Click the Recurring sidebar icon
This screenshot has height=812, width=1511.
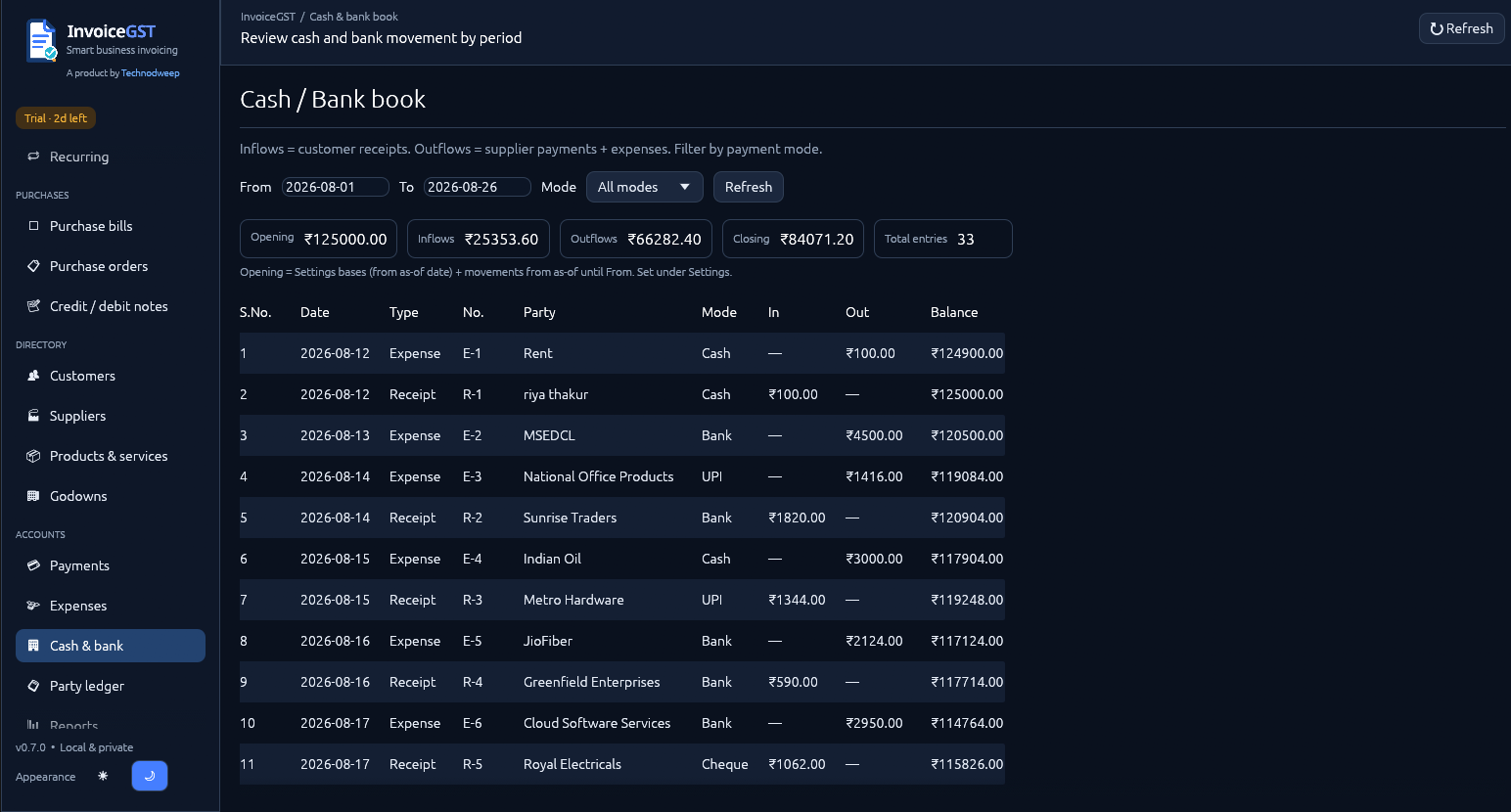pos(33,157)
